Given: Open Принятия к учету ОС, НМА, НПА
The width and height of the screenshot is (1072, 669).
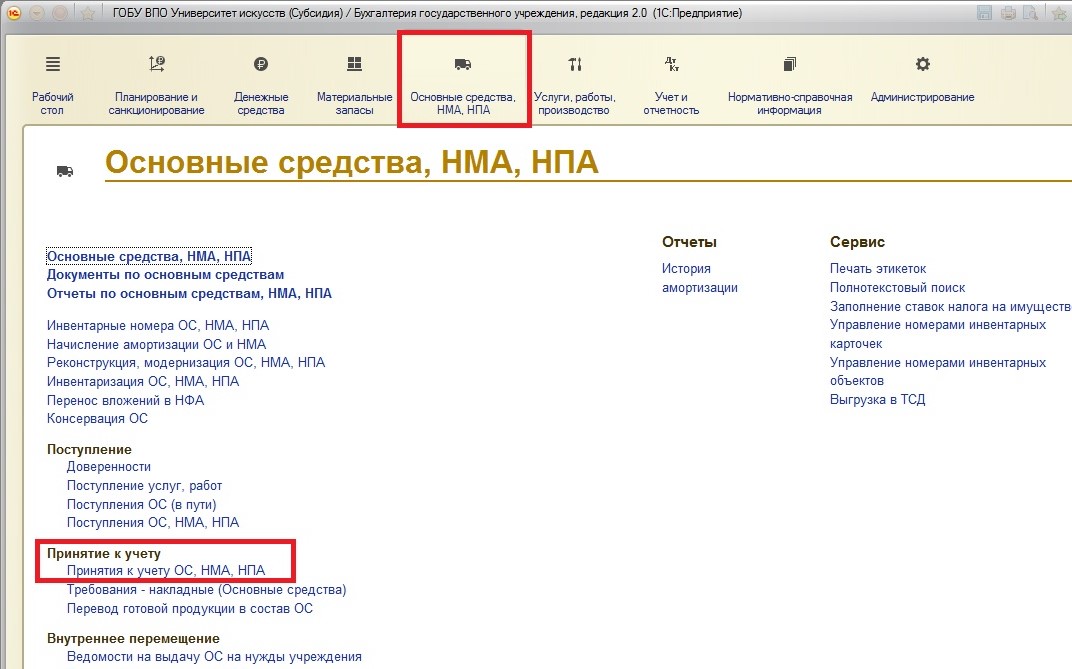Looking at the screenshot, I should [166, 570].
